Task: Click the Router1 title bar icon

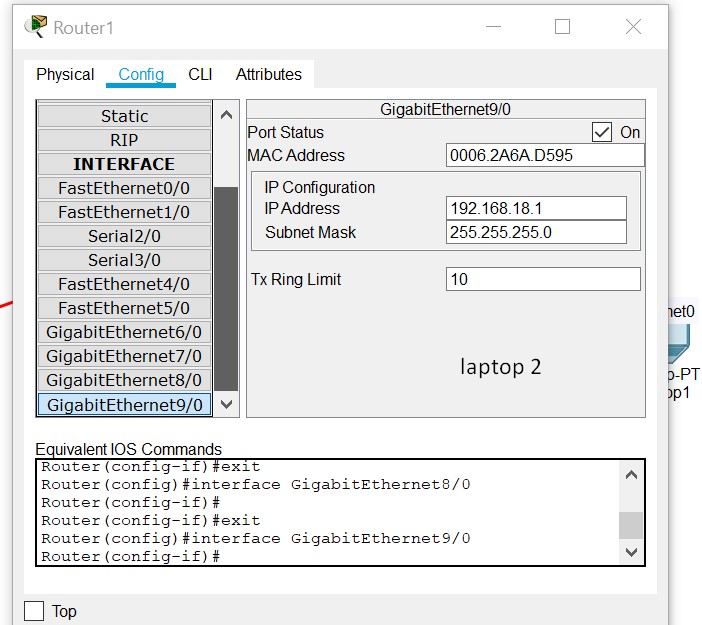Action: [38, 27]
